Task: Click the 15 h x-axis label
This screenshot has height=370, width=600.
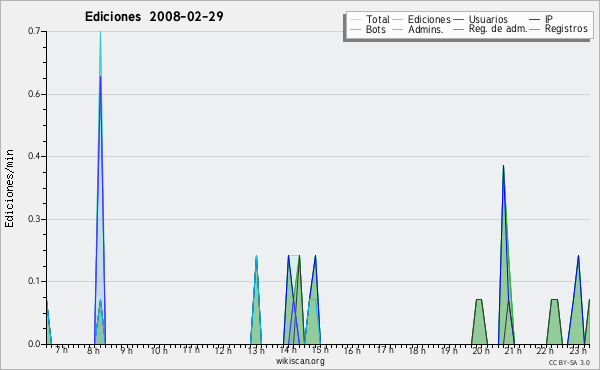Action: (320, 350)
